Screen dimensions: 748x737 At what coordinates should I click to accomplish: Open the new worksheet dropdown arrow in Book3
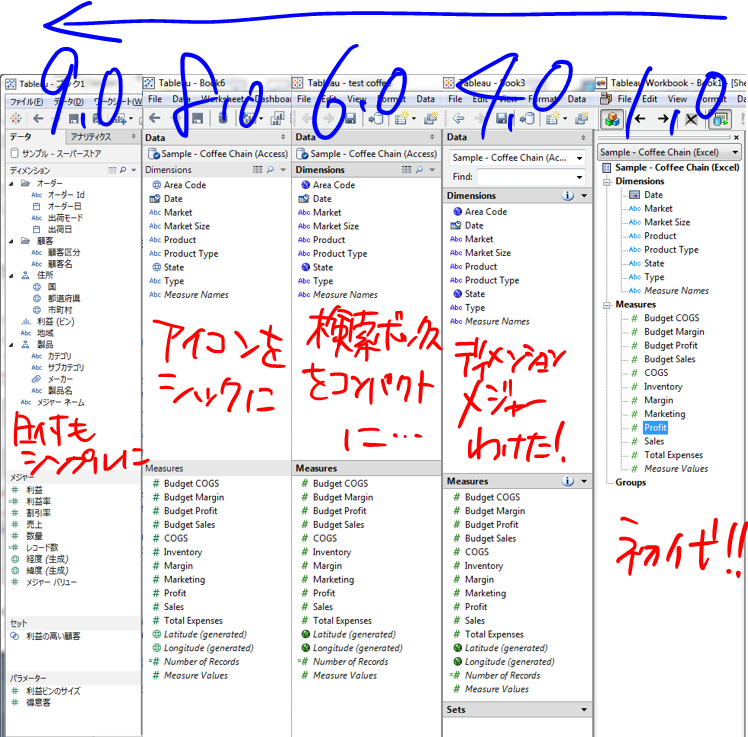tap(565, 118)
